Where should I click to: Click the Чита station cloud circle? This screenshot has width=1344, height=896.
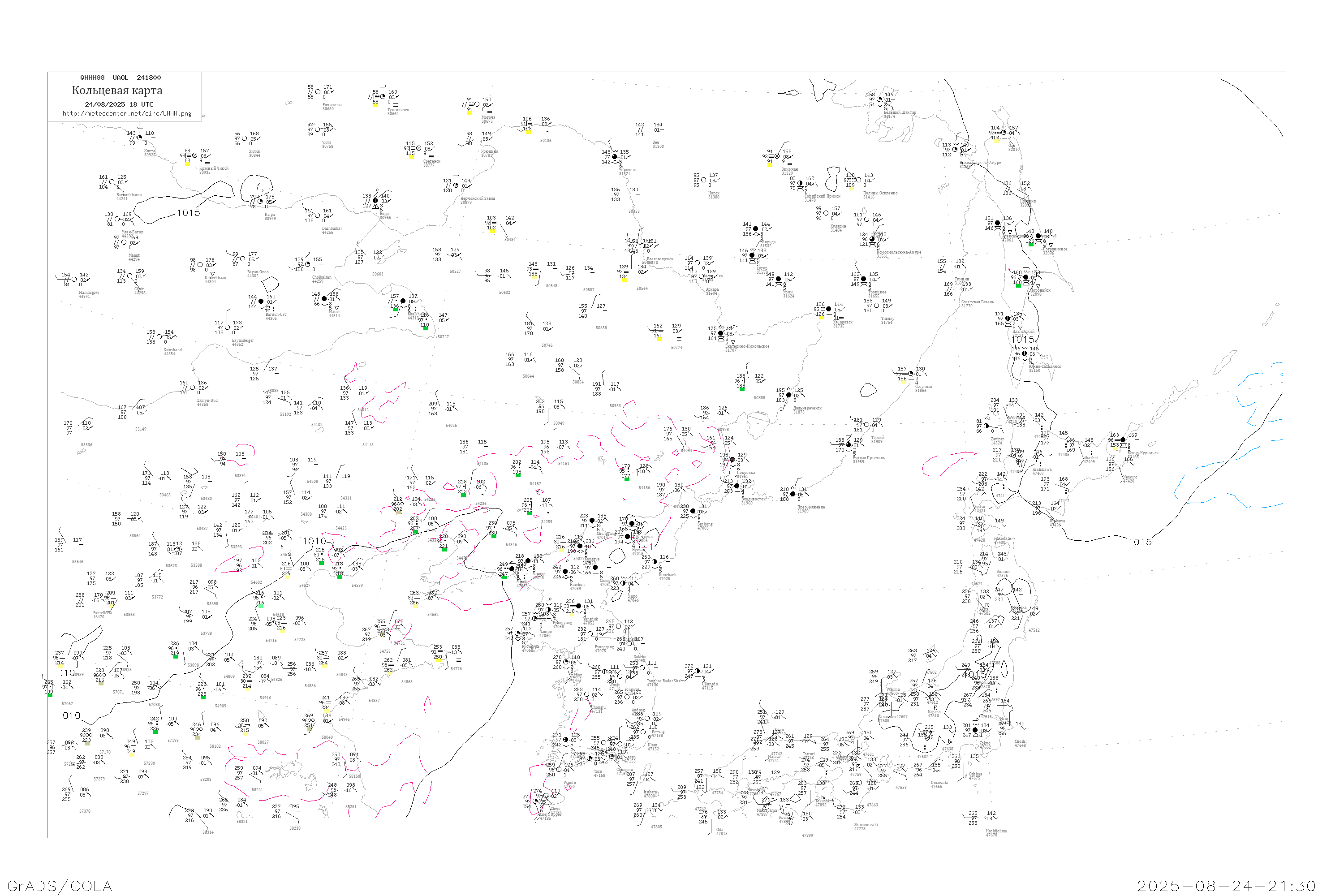coord(318,129)
